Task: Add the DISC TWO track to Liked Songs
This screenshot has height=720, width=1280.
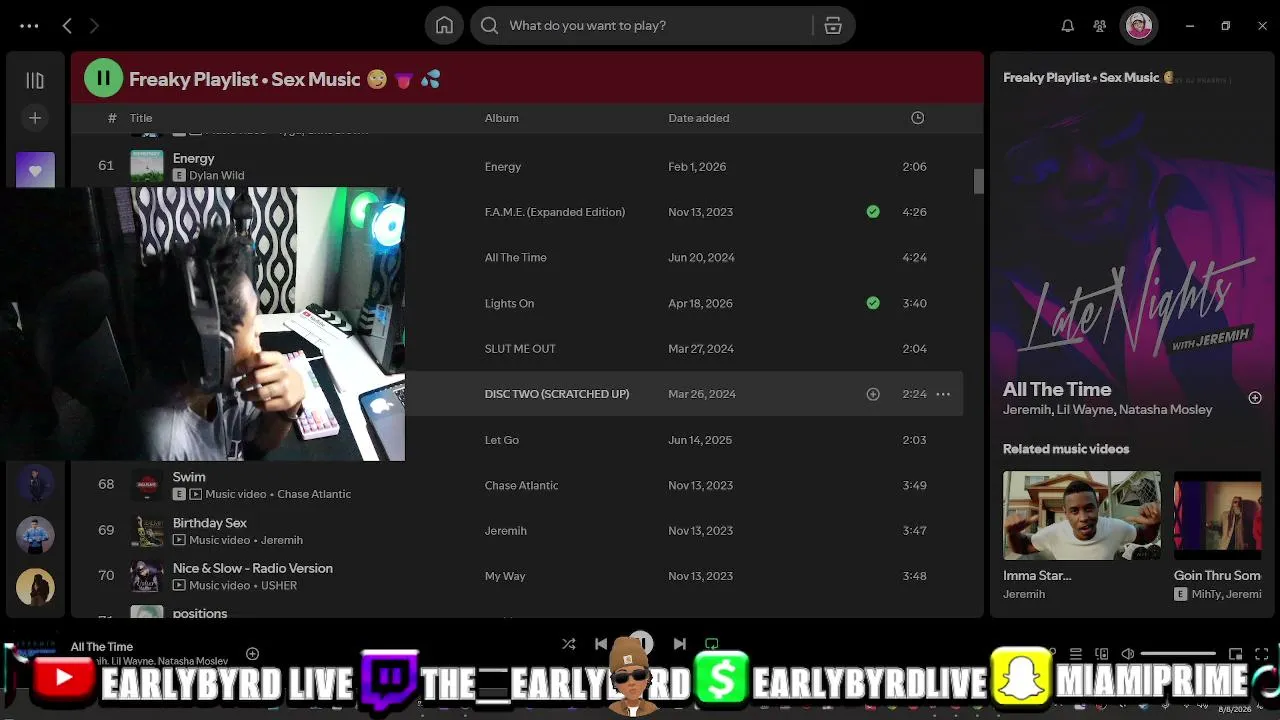Action: point(873,394)
